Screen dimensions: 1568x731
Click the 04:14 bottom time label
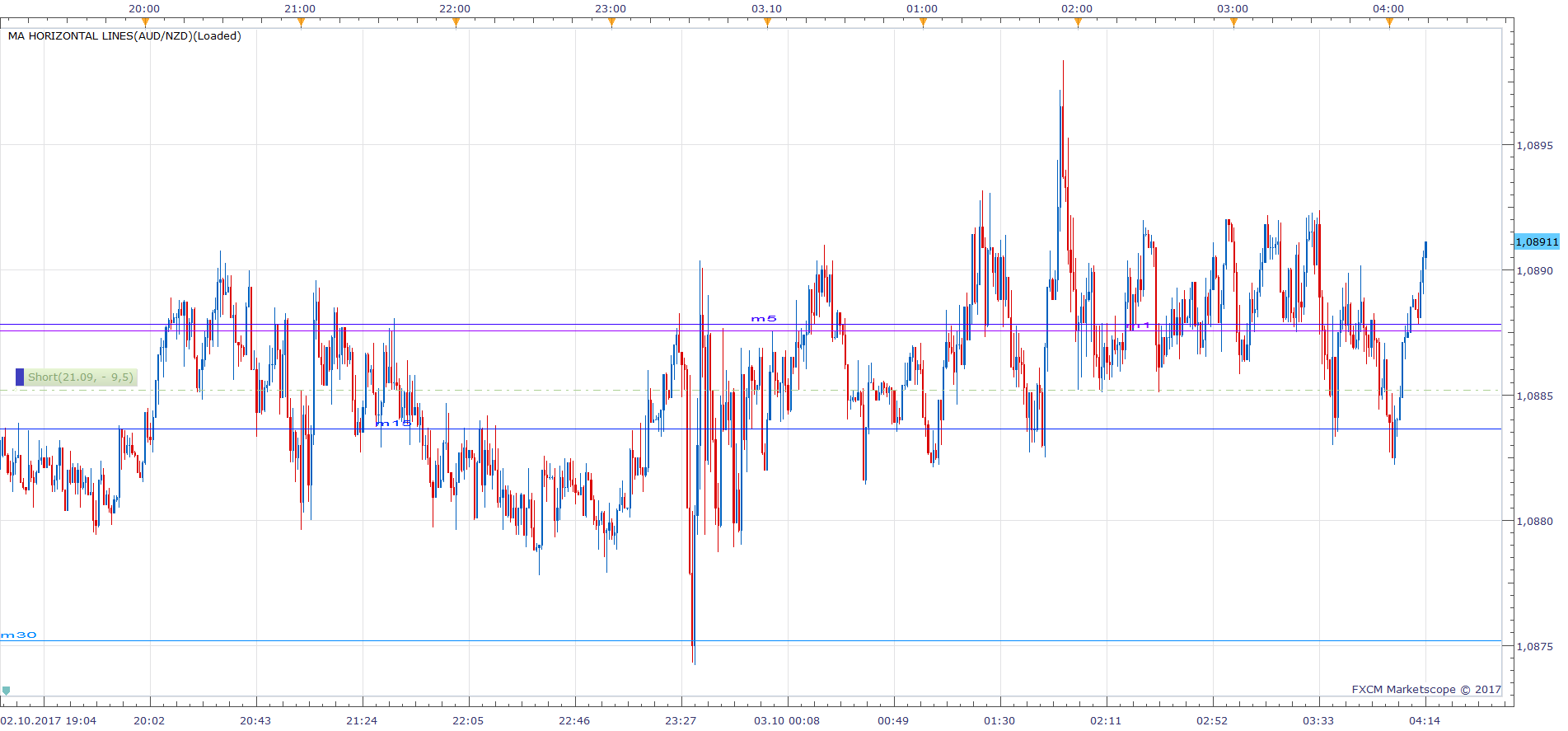1425,720
